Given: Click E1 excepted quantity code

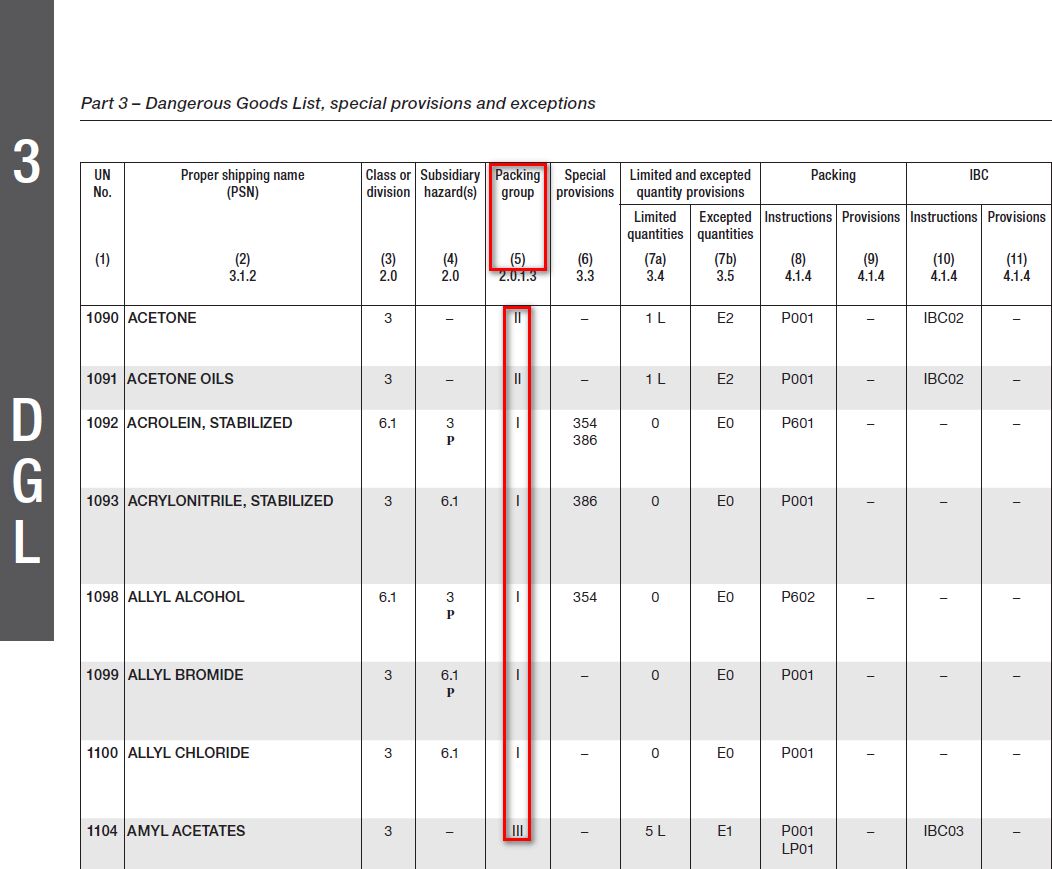Looking at the screenshot, I should coord(725,831).
